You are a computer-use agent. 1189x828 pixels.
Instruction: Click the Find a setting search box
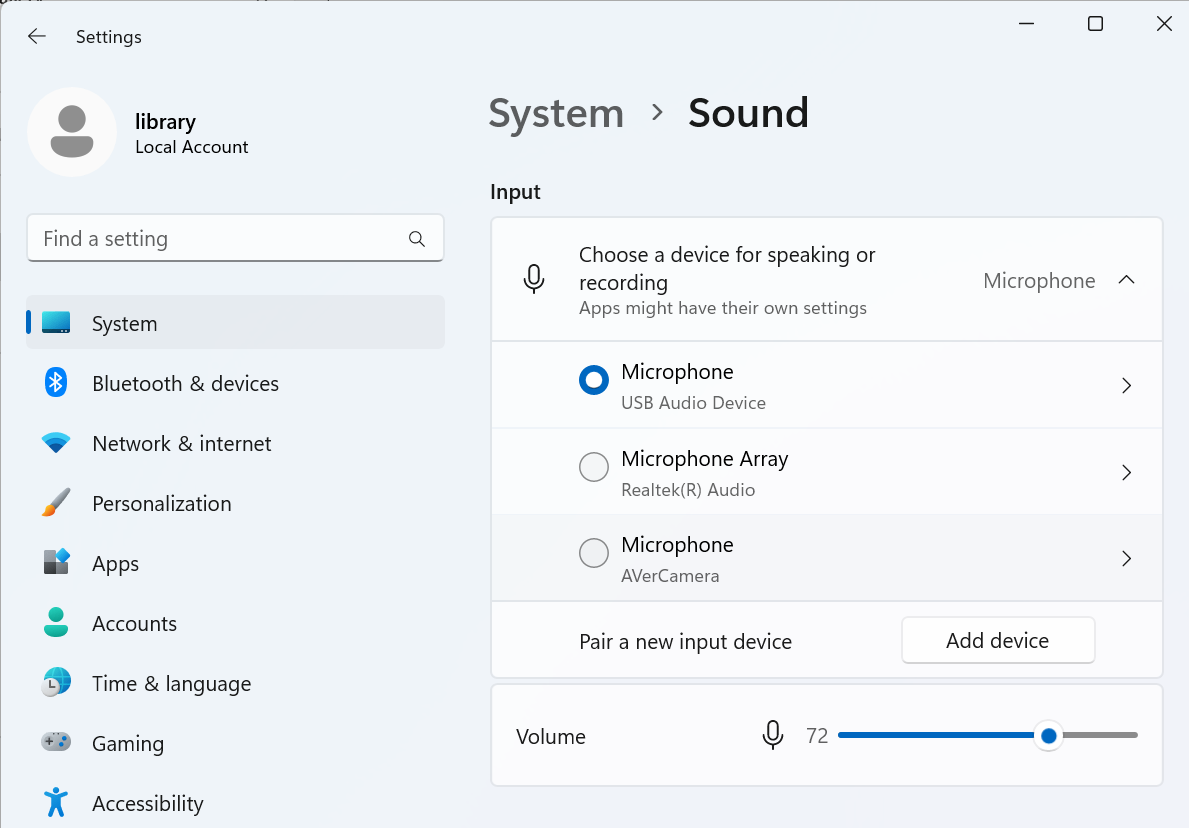click(x=220, y=239)
